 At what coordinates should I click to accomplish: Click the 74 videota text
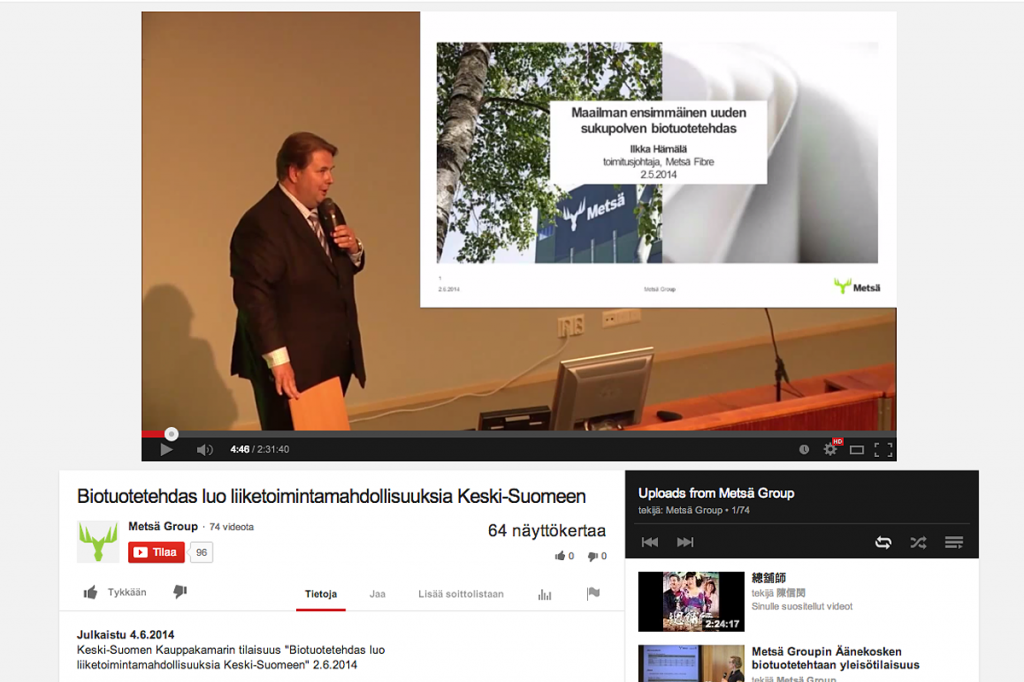(x=231, y=527)
